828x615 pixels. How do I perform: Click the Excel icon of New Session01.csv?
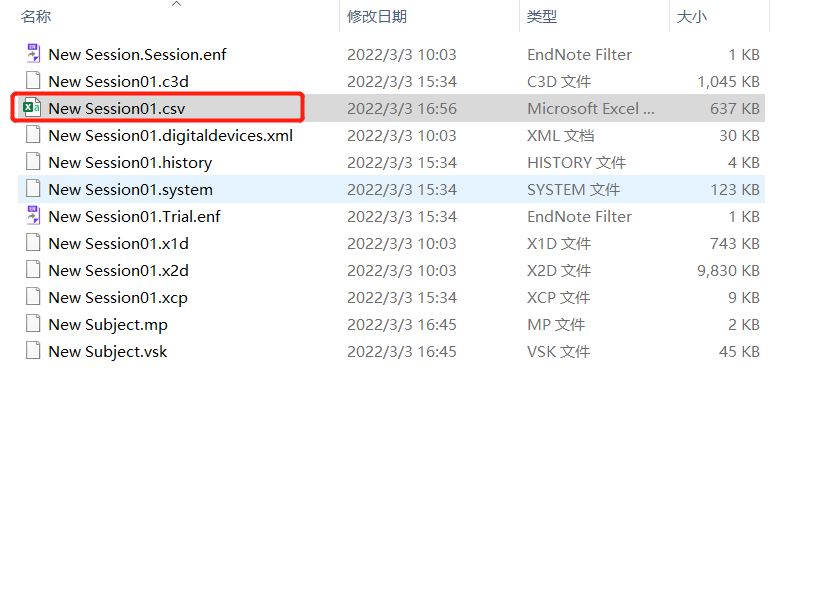pos(32,108)
